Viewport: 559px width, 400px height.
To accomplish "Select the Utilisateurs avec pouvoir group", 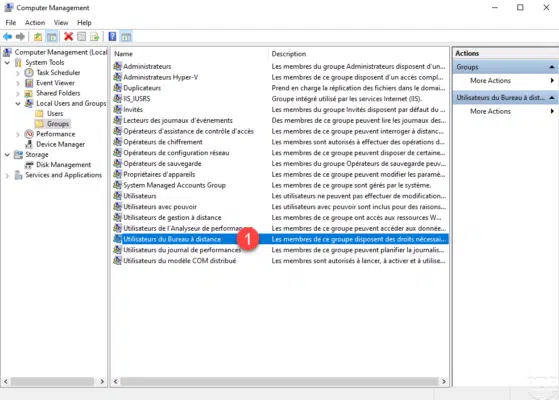I will pyautogui.click(x=160, y=207).
